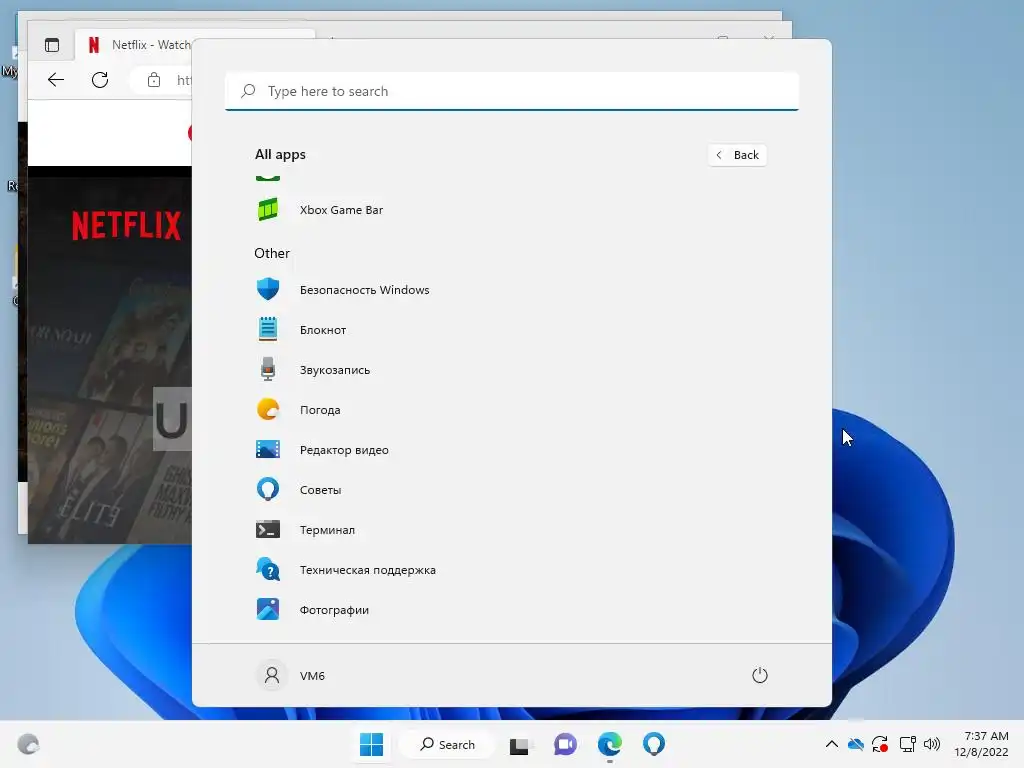Launch Редактор видео icon
1024x768 pixels.
coord(268,449)
